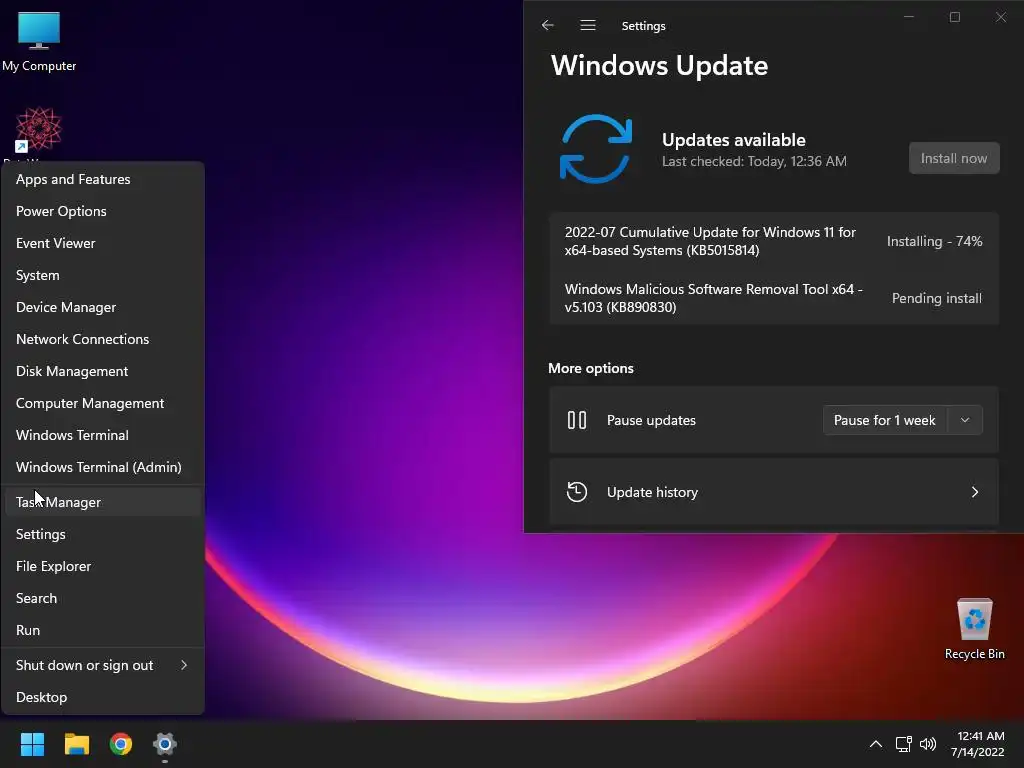
Task: Open the My Computer desktop icon
Action: click(39, 42)
